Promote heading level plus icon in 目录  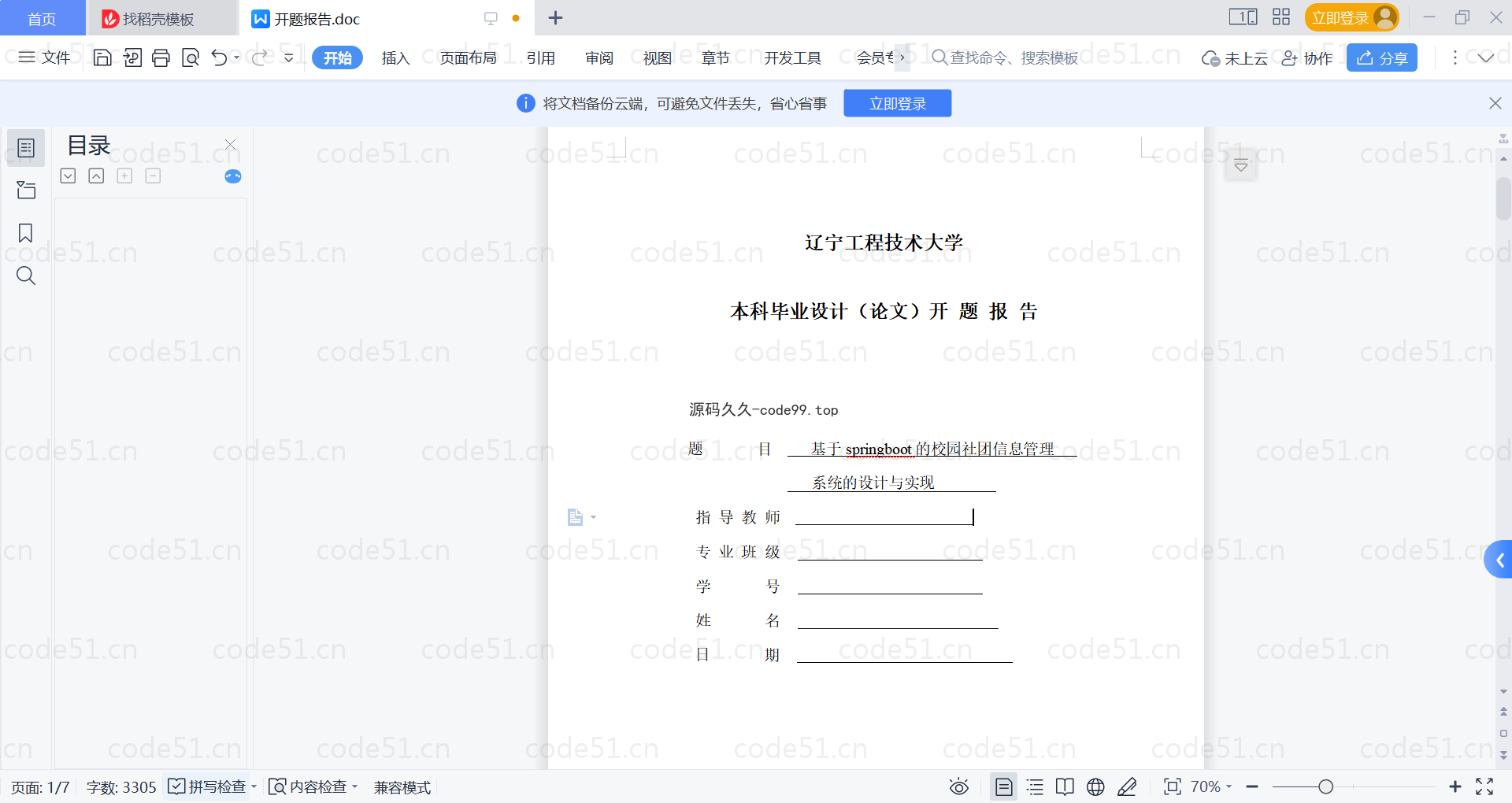coord(124,176)
